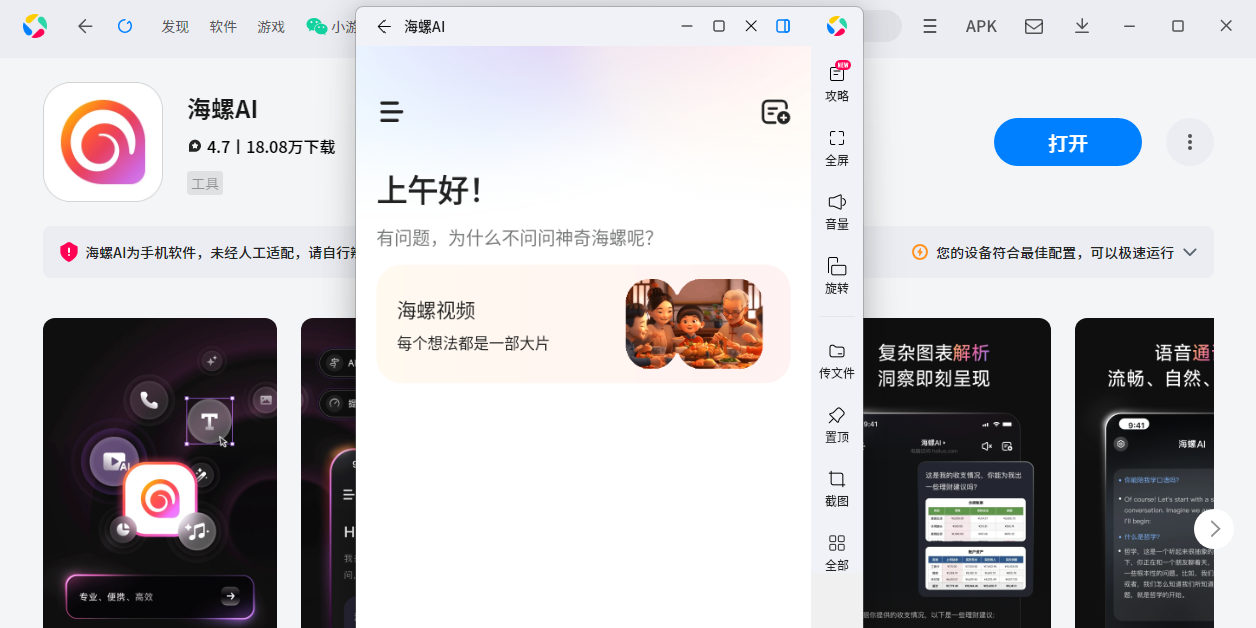Switch to 全屏 fullscreen mode
This screenshot has height=628, width=1256.
pyautogui.click(x=837, y=147)
